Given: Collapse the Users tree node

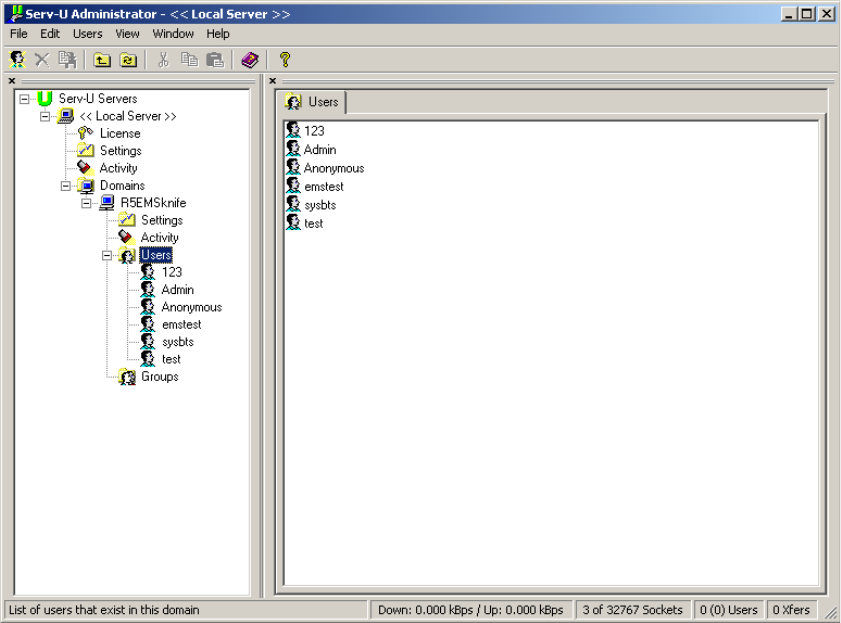Looking at the screenshot, I should point(107,256).
